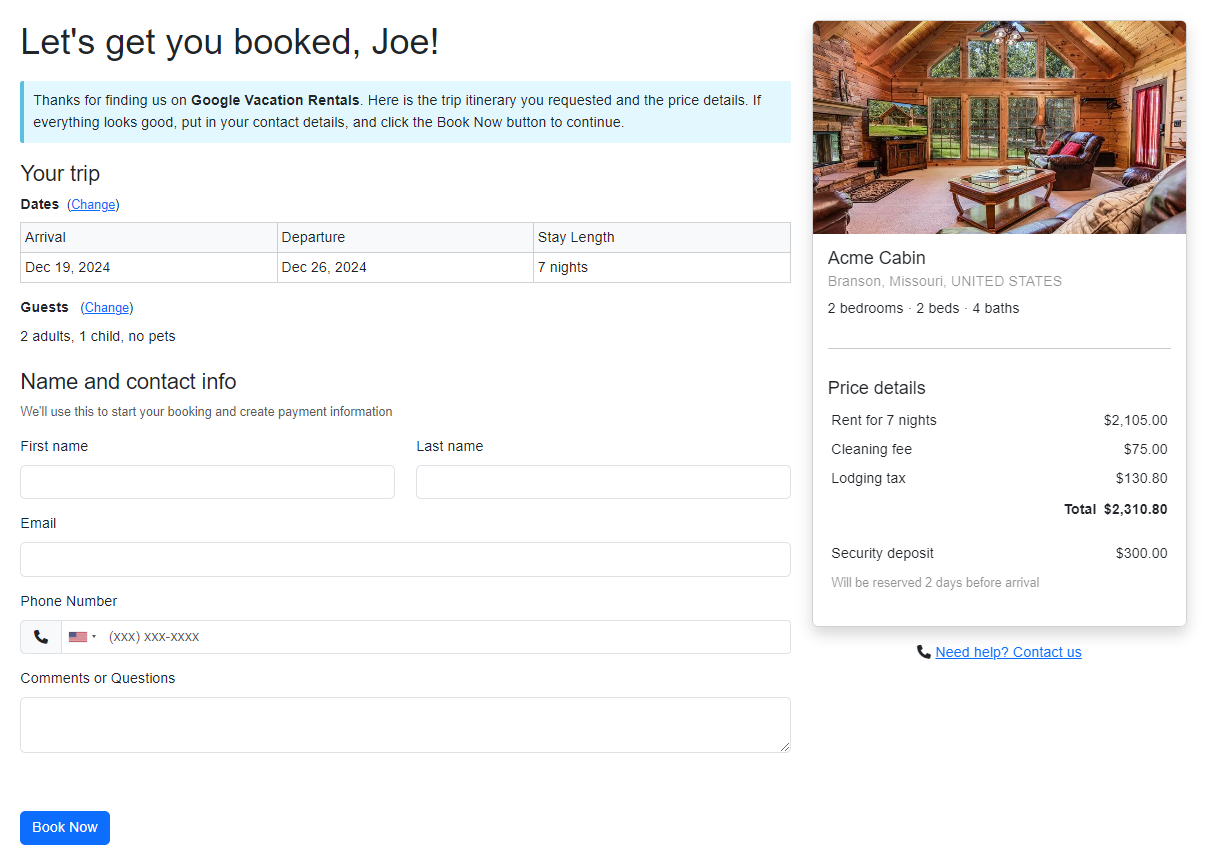Open the country code dropdown arrow
The image size is (1205, 860).
pyautogui.click(x=94, y=637)
